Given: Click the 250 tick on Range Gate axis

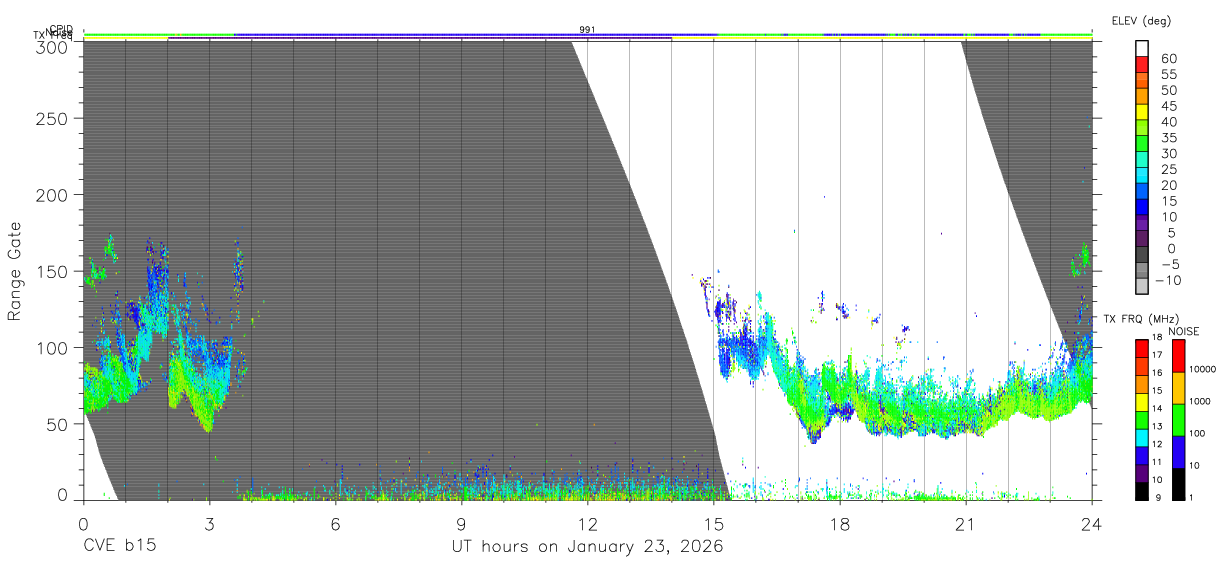Looking at the screenshot, I should [54, 119].
